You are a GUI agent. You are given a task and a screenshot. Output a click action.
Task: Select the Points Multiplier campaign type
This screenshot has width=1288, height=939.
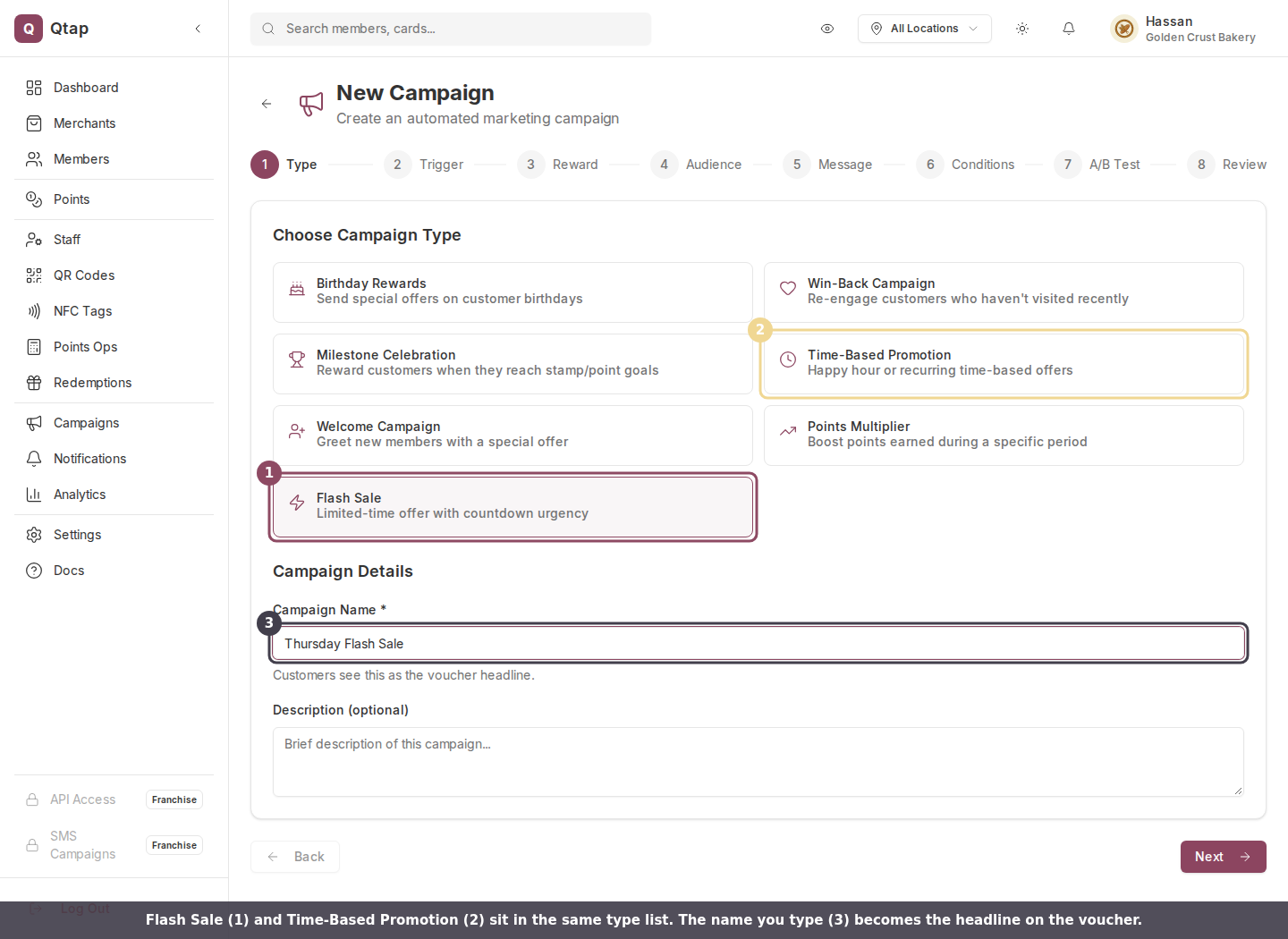coord(1004,436)
